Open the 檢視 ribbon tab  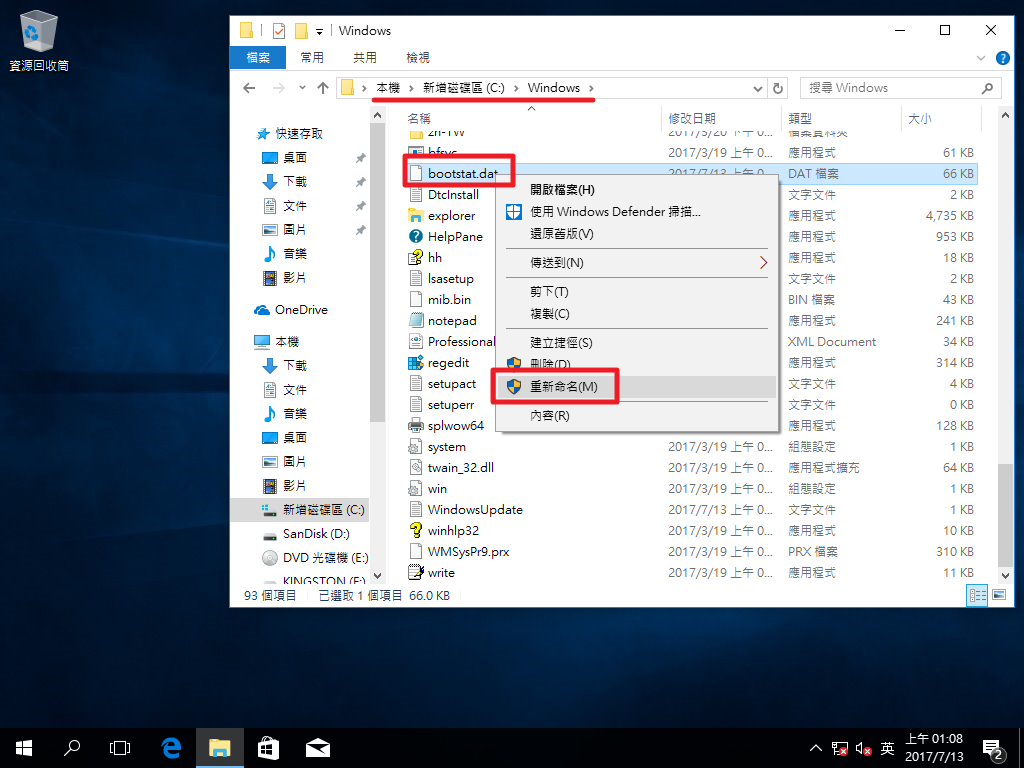[x=417, y=58]
